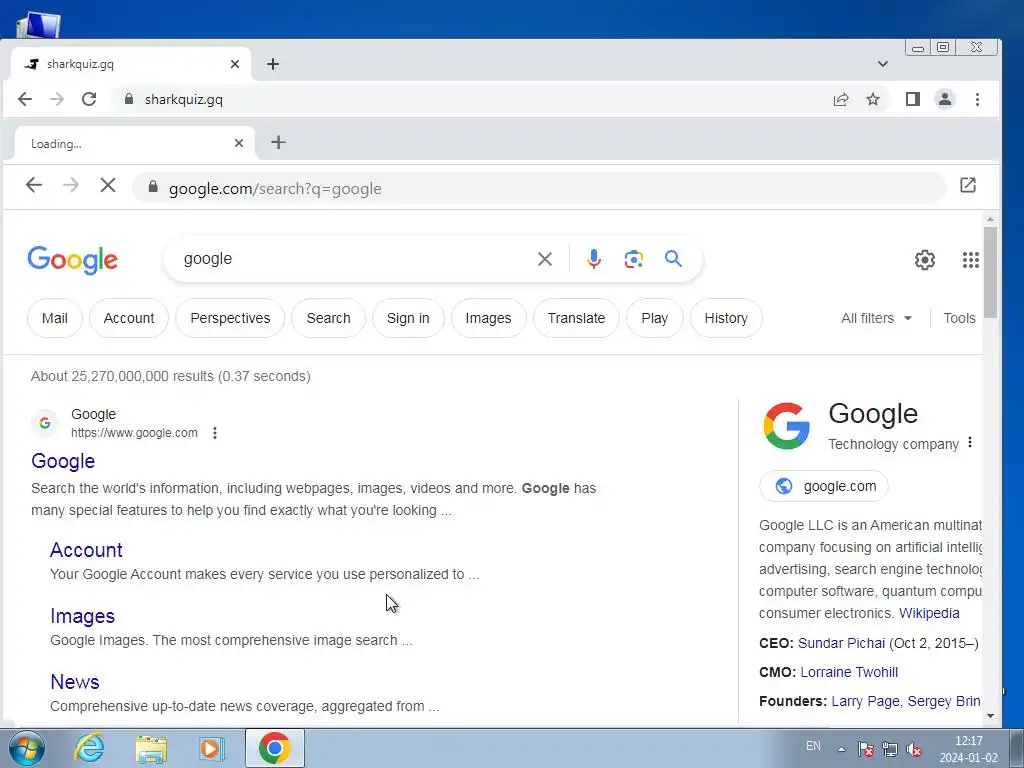
Task: Select the History filter chip
Action: [x=726, y=318]
